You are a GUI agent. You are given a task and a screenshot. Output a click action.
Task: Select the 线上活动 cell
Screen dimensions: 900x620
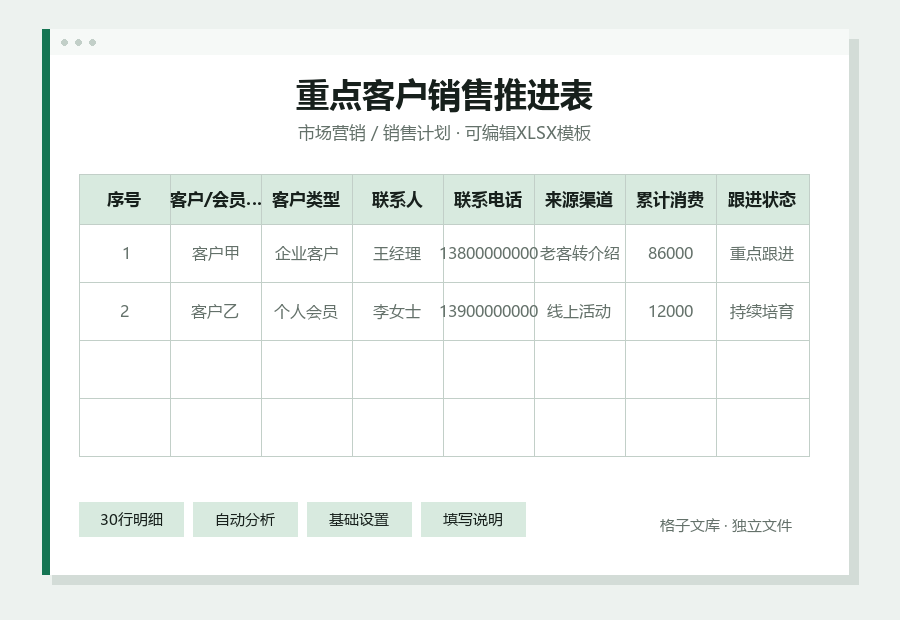(x=580, y=311)
